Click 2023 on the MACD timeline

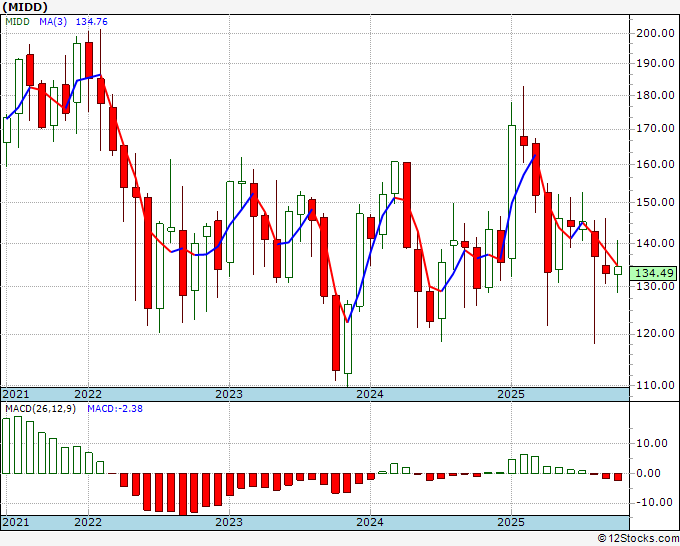[229, 522]
